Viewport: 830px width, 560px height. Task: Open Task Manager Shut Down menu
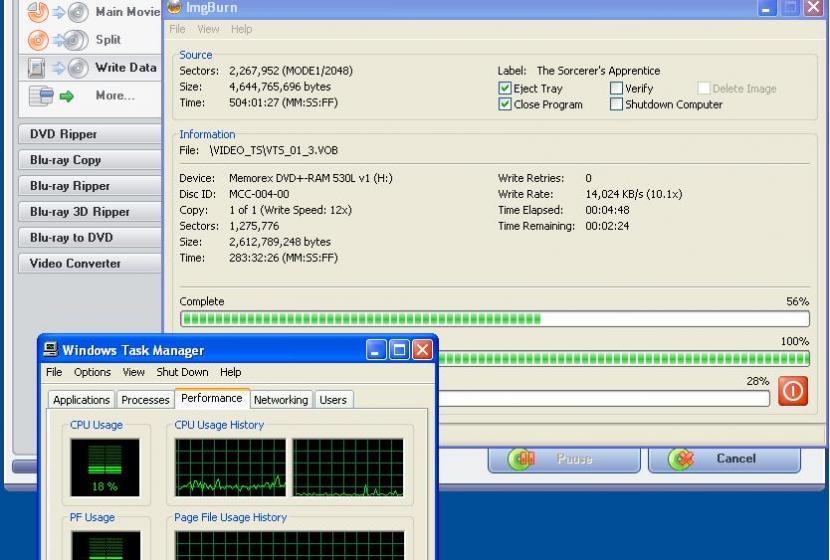pos(182,372)
